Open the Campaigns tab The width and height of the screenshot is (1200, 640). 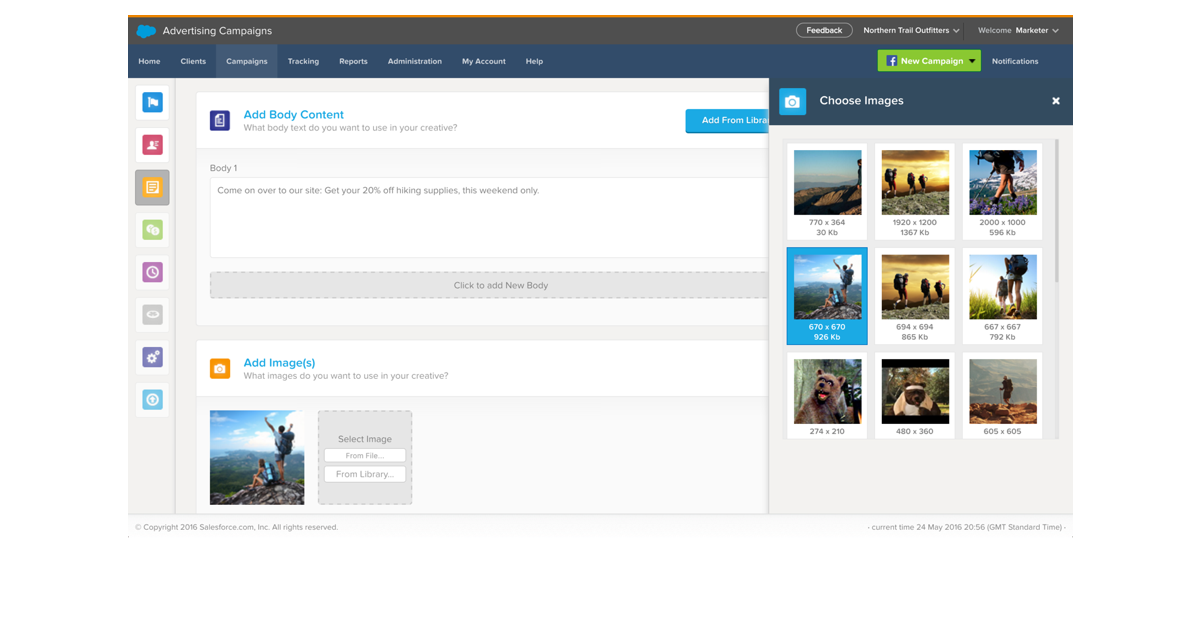coord(247,61)
